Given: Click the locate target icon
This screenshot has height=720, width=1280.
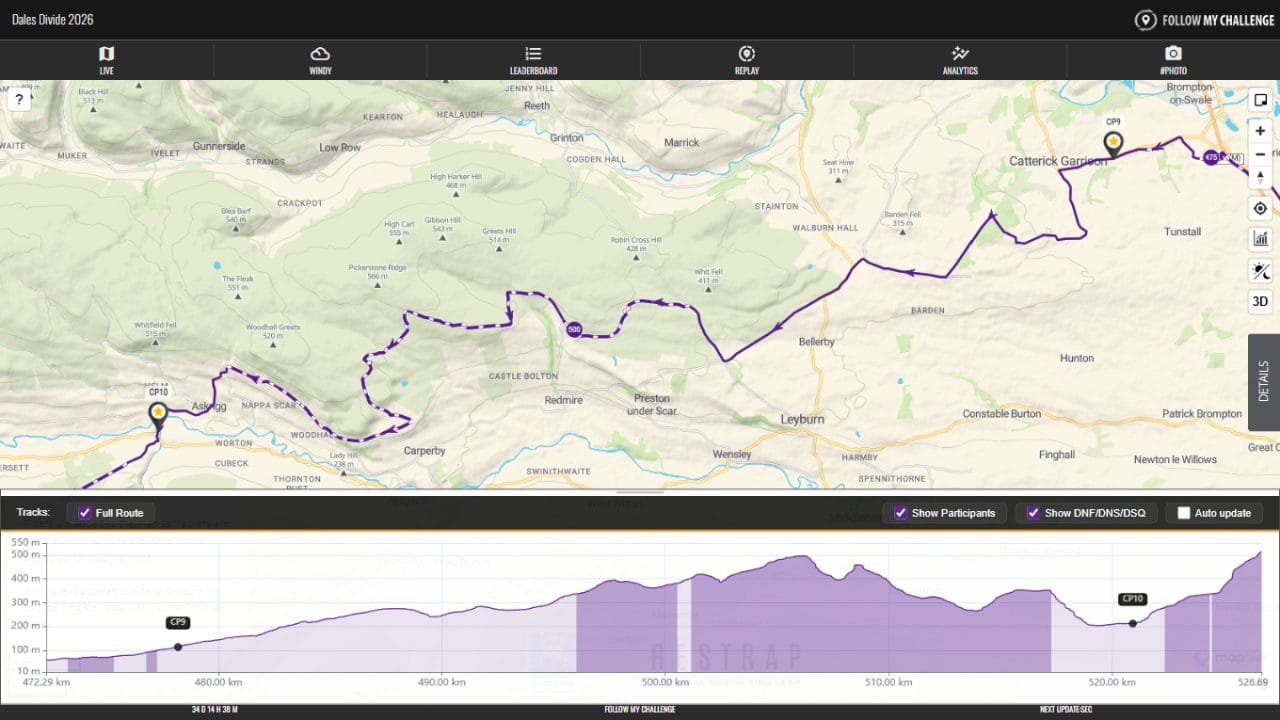Looking at the screenshot, I should coord(1260,208).
